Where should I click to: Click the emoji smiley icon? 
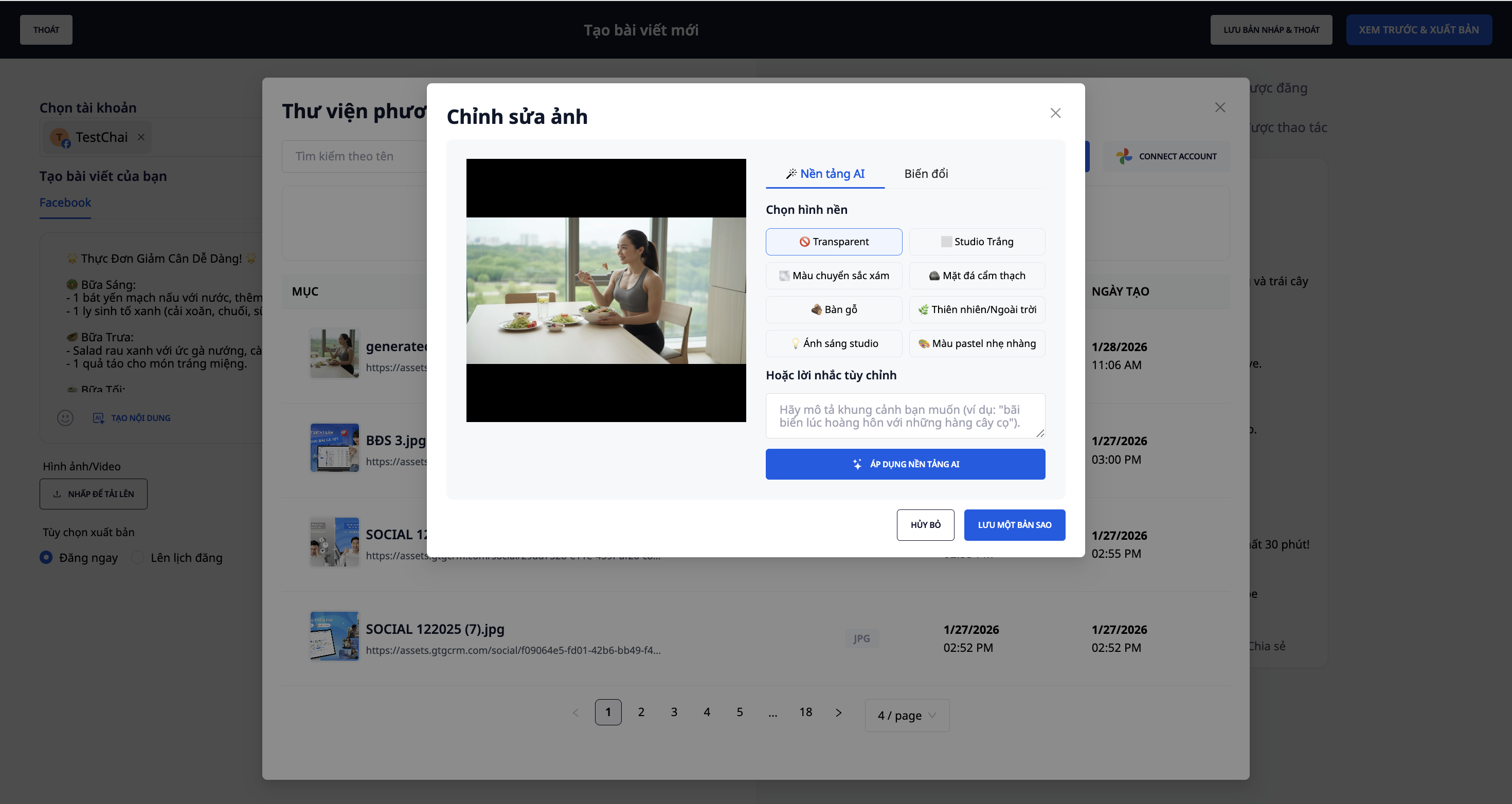[x=65, y=418]
